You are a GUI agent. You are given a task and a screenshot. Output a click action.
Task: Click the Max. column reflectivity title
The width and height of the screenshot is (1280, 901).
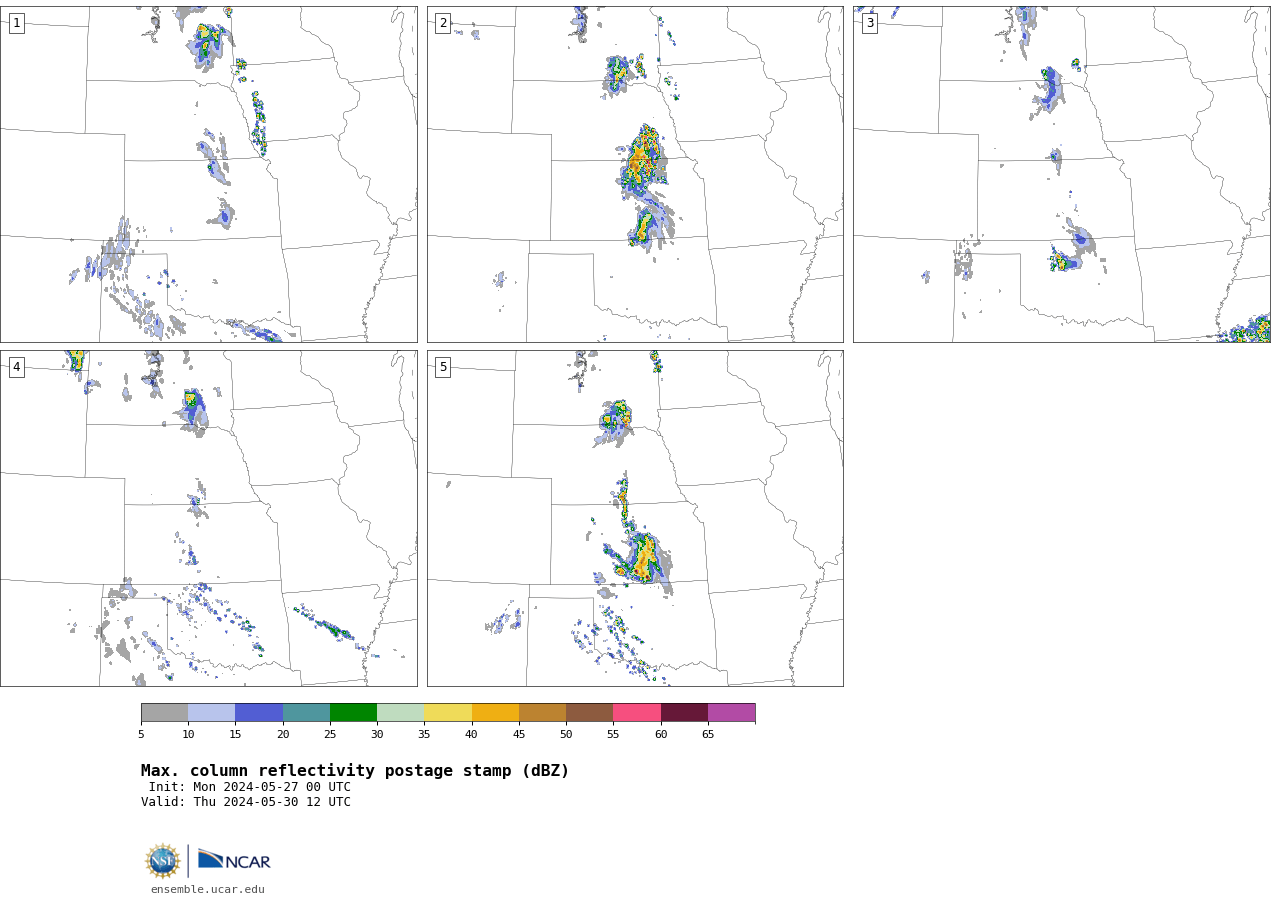point(355,771)
